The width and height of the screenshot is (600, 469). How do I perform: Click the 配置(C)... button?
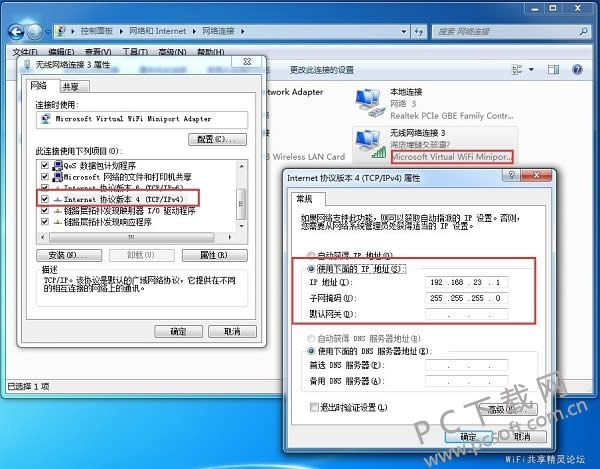point(217,139)
